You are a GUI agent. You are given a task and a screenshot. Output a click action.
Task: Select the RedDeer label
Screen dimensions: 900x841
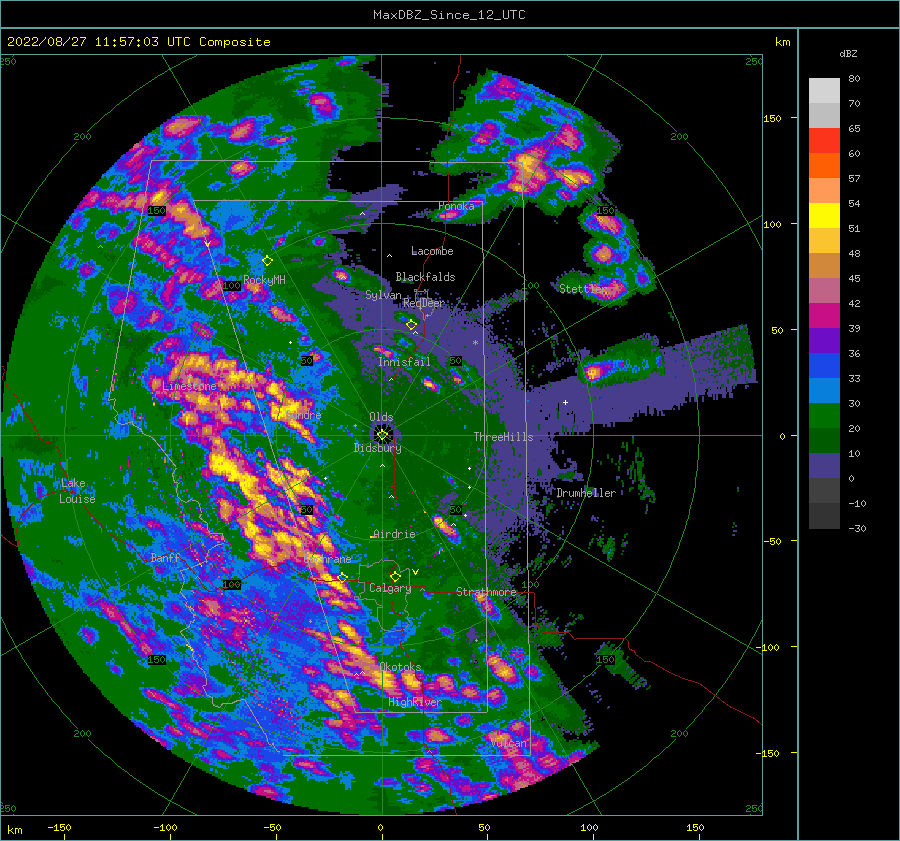coord(424,303)
